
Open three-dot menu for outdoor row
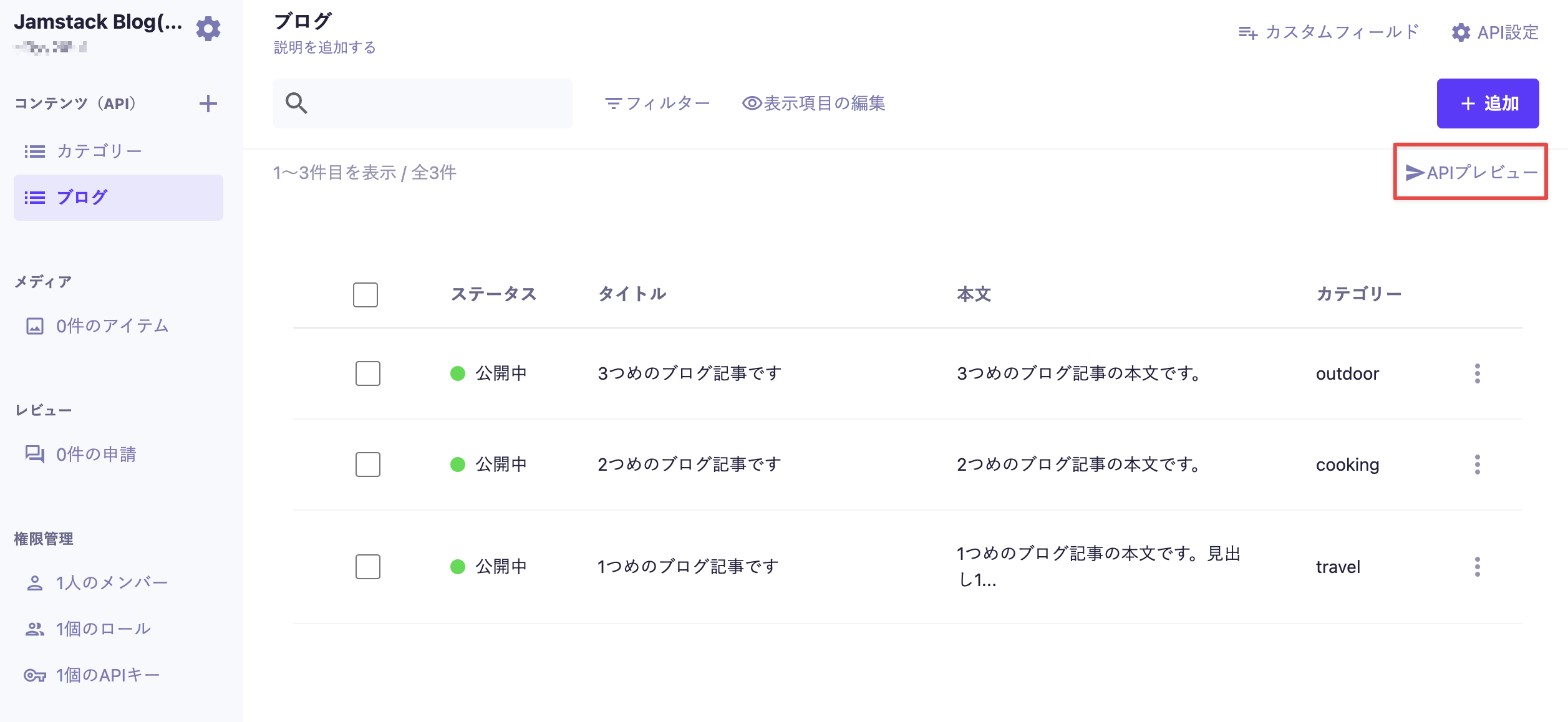click(x=1477, y=373)
